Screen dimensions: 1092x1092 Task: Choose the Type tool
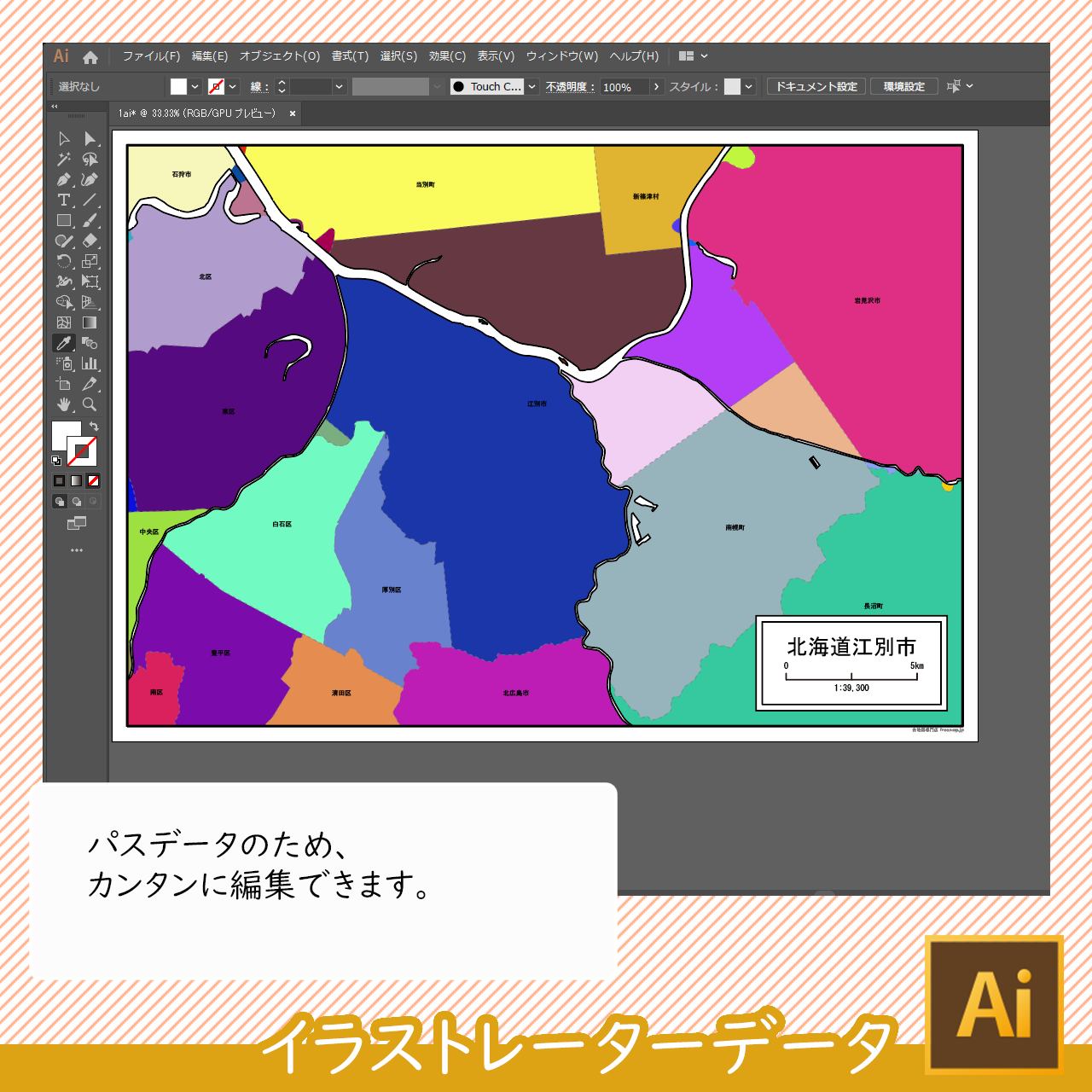(64, 200)
